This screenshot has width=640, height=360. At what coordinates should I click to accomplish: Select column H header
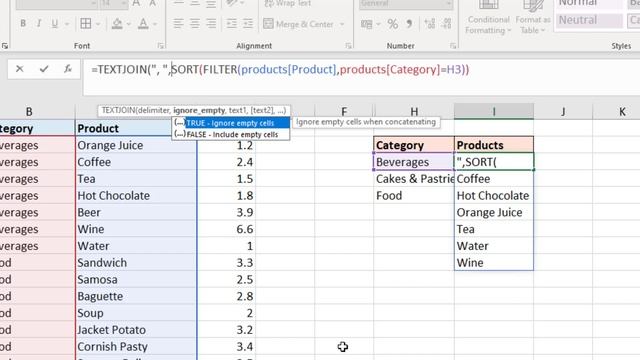pos(414,111)
